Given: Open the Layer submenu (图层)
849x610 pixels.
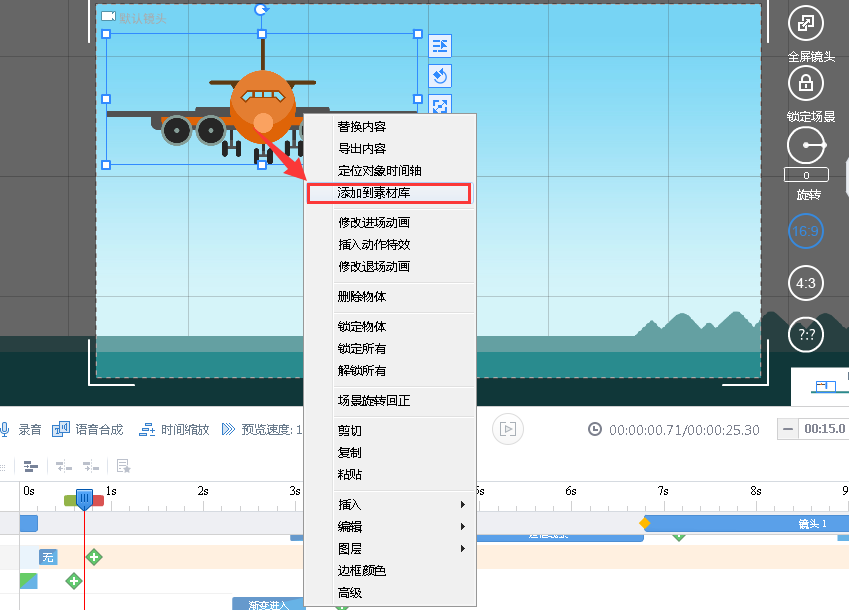Looking at the screenshot, I should [x=386, y=548].
